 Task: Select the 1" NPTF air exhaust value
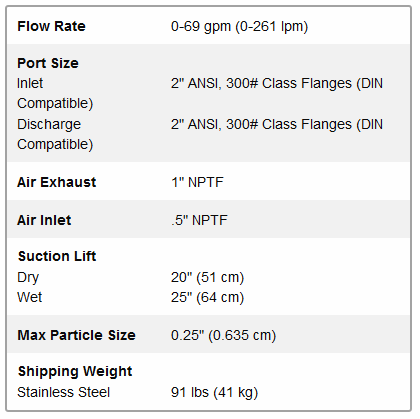[x=197, y=182]
